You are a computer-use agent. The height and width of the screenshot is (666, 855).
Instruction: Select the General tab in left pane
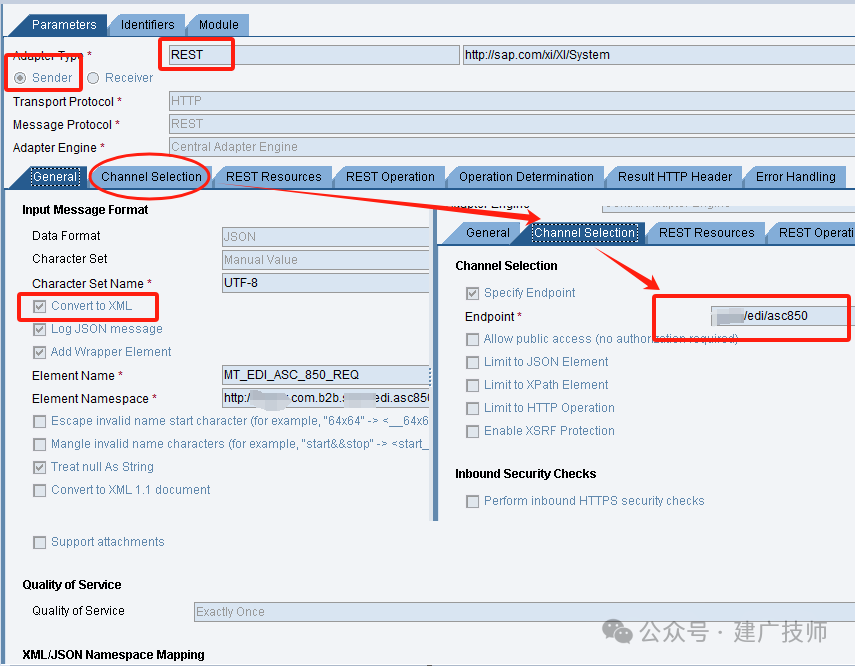(x=55, y=177)
